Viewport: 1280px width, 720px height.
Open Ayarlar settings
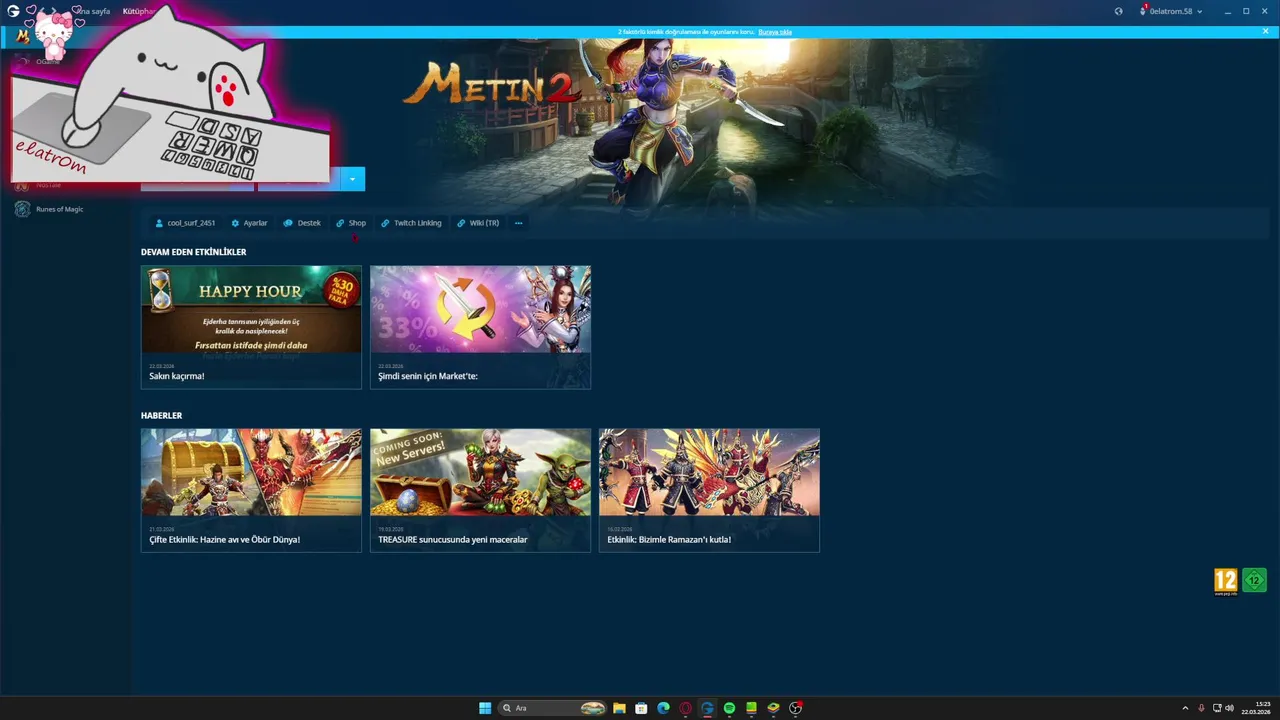[249, 223]
